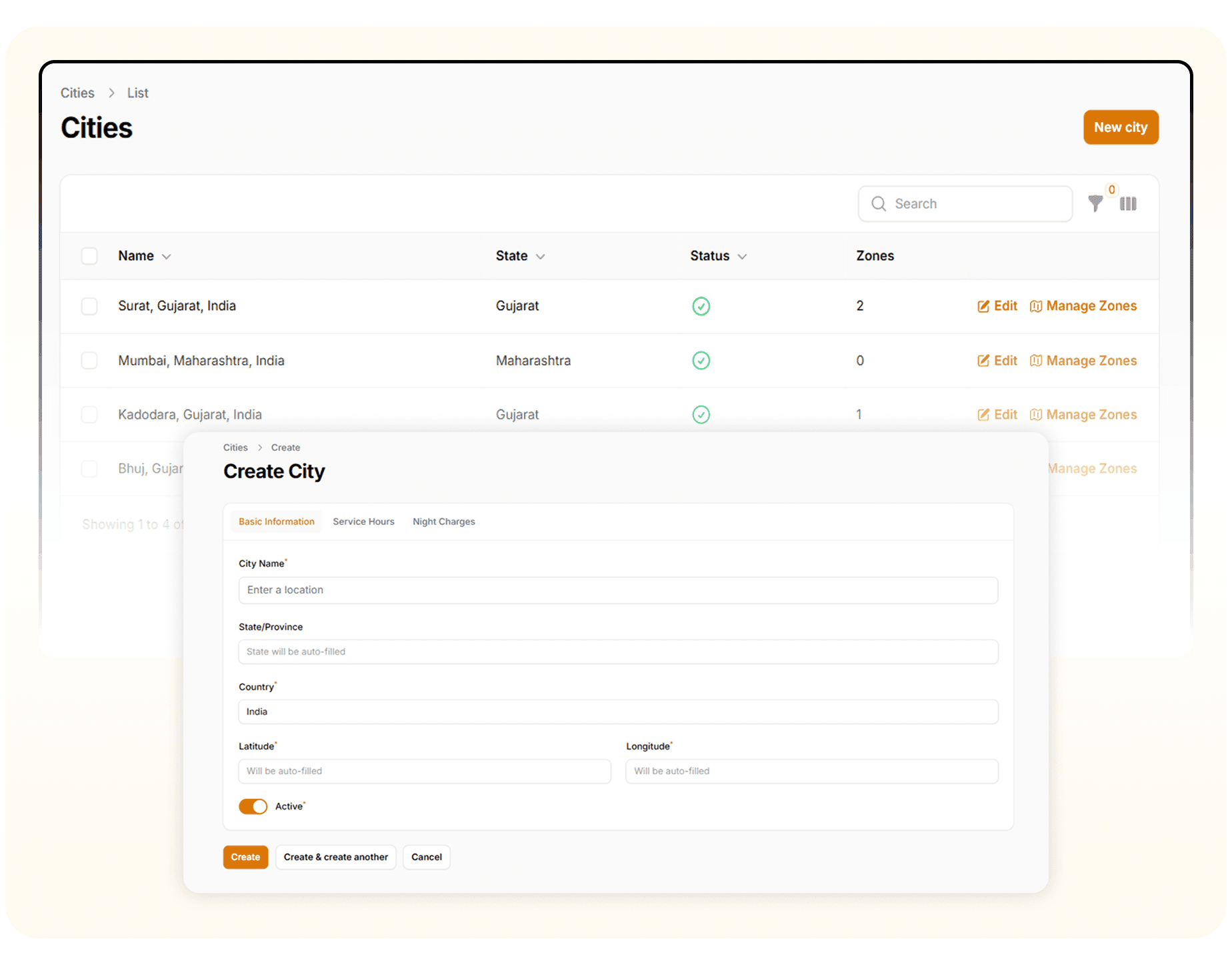Click Gujarat state cell in Surat row
The height and width of the screenshot is (965, 1232).
pos(517,306)
